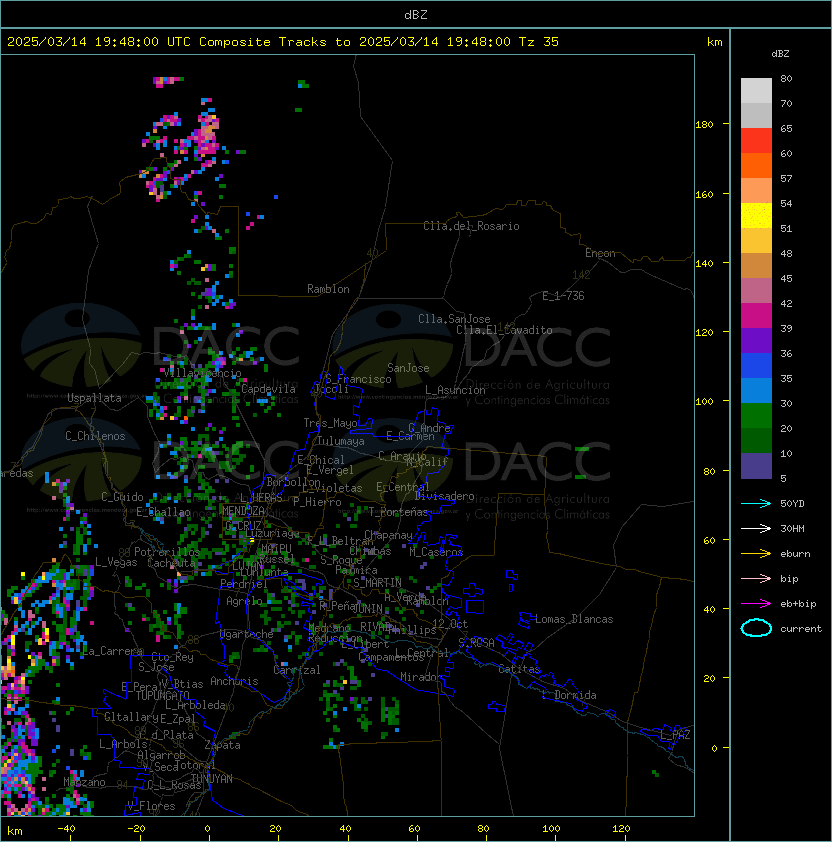The height and width of the screenshot is (842, 832).
Task: Click the L_Dormida place label
Action: tap(569, 695)
